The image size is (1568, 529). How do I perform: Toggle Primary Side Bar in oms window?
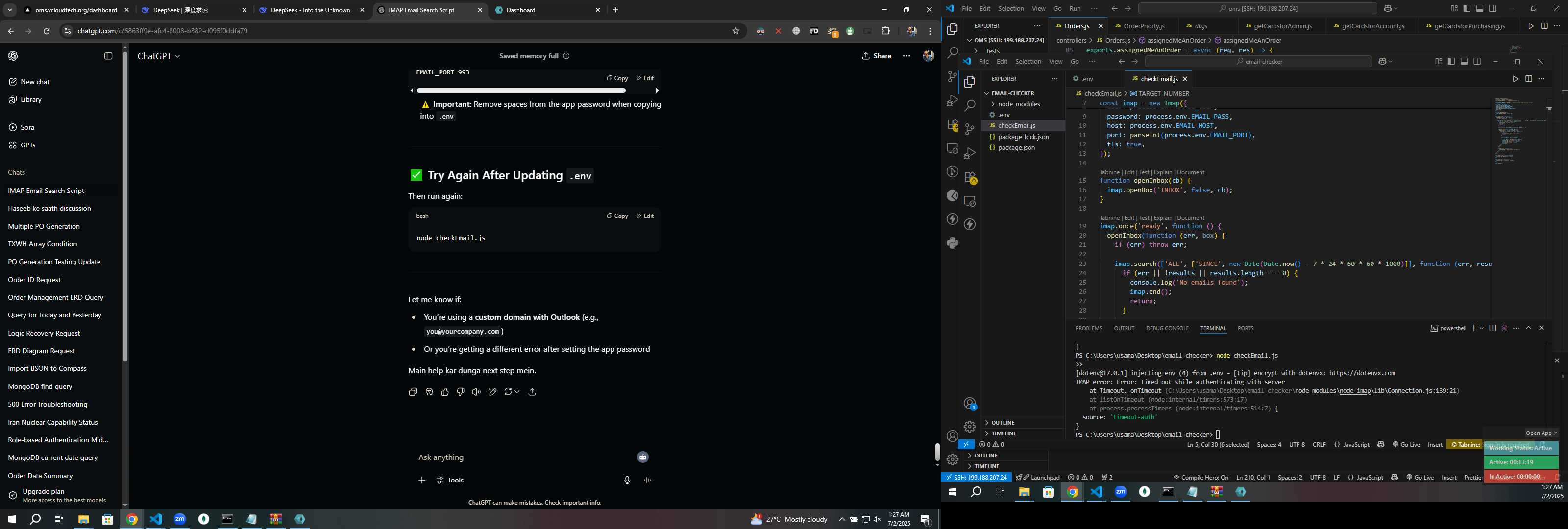tap(1467, 8)
